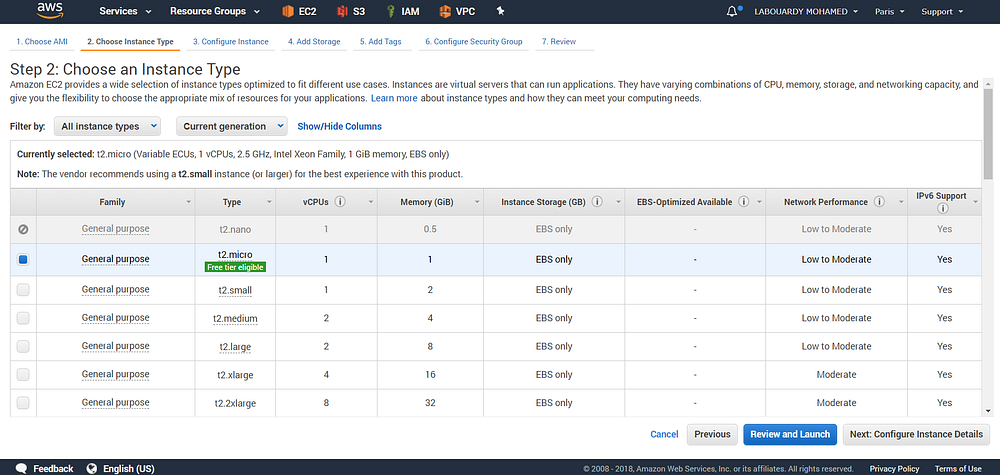
Task: Go to the 6. Configure Security Group tab
Action: 473,42
